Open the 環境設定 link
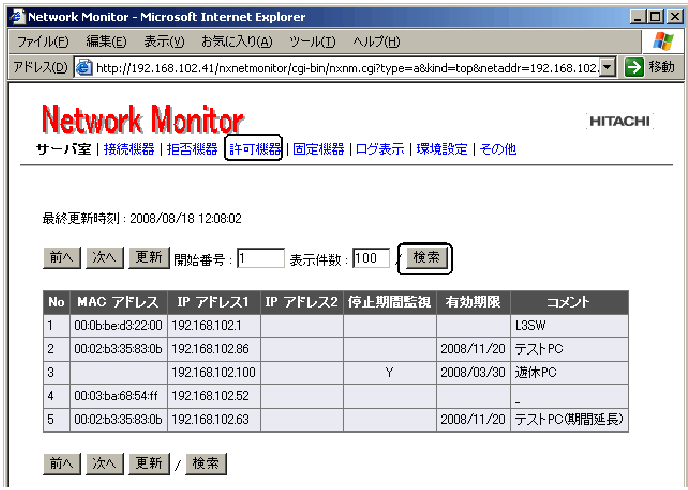Screen dimensions: 688x490 (x=442, y=149)
